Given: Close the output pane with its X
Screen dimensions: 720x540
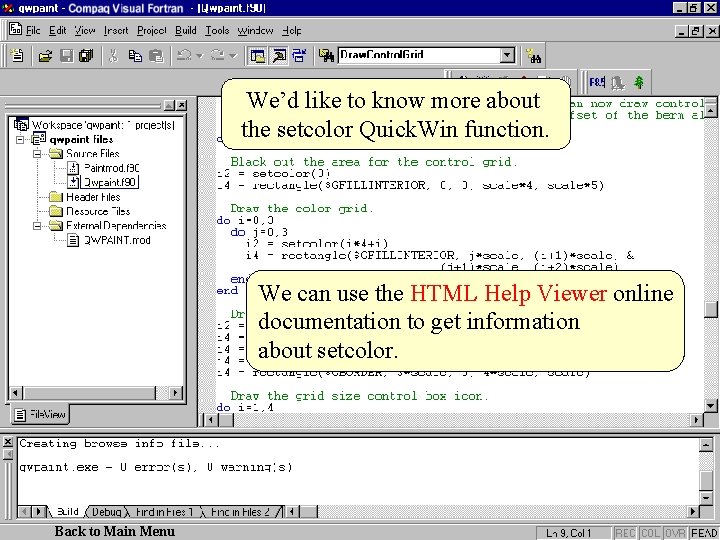Looking at the screenshot, I should coord(8,442).
